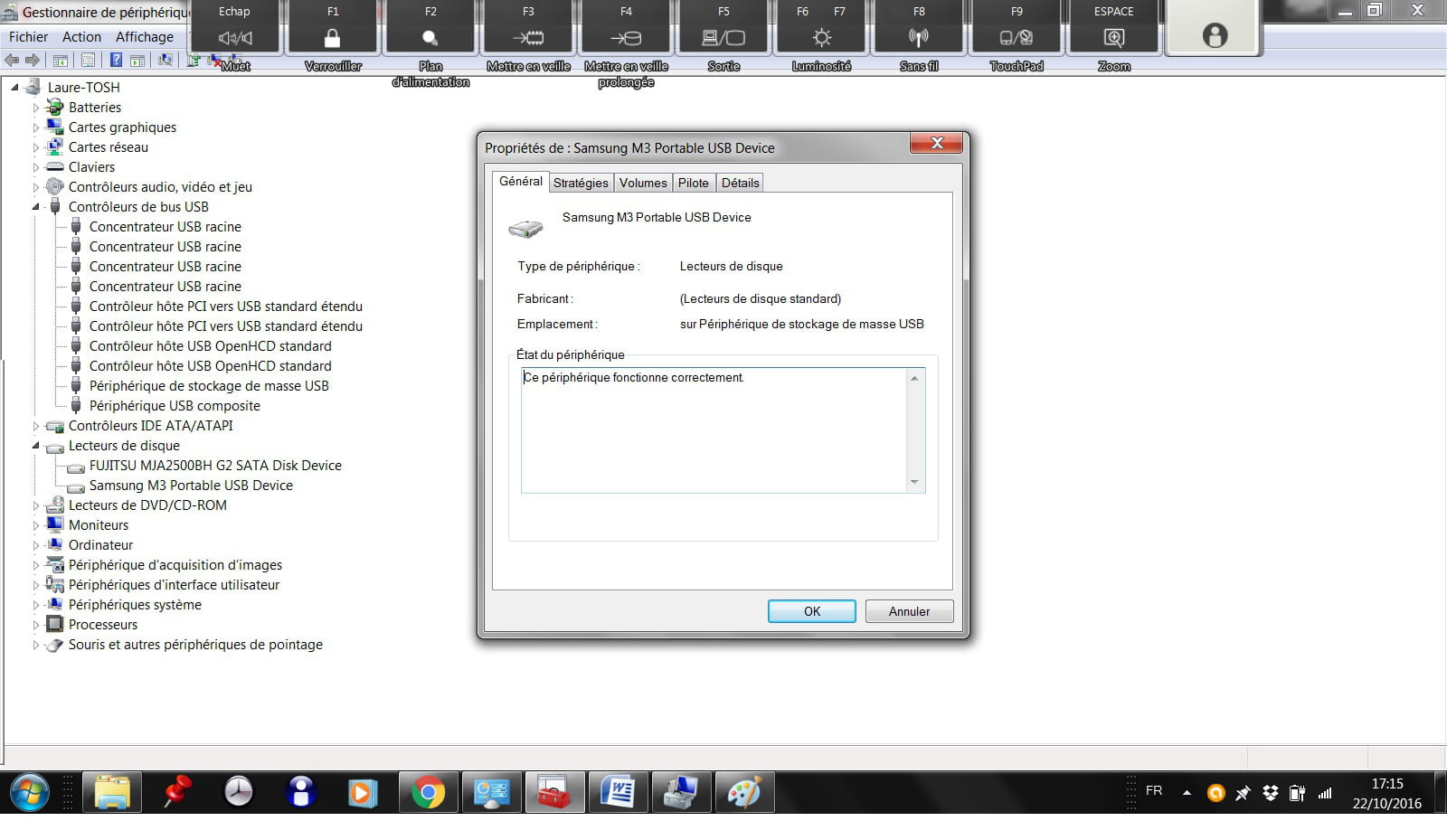Select Souris et autres périphériques de pointage
The height and width of the screenshot is (840, 1447).
195,645
